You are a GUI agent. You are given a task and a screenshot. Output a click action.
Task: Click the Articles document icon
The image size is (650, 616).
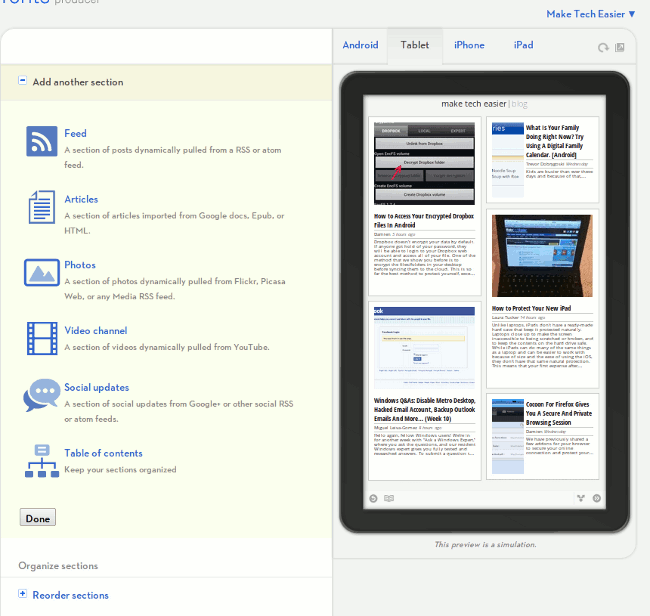[41, 207]
